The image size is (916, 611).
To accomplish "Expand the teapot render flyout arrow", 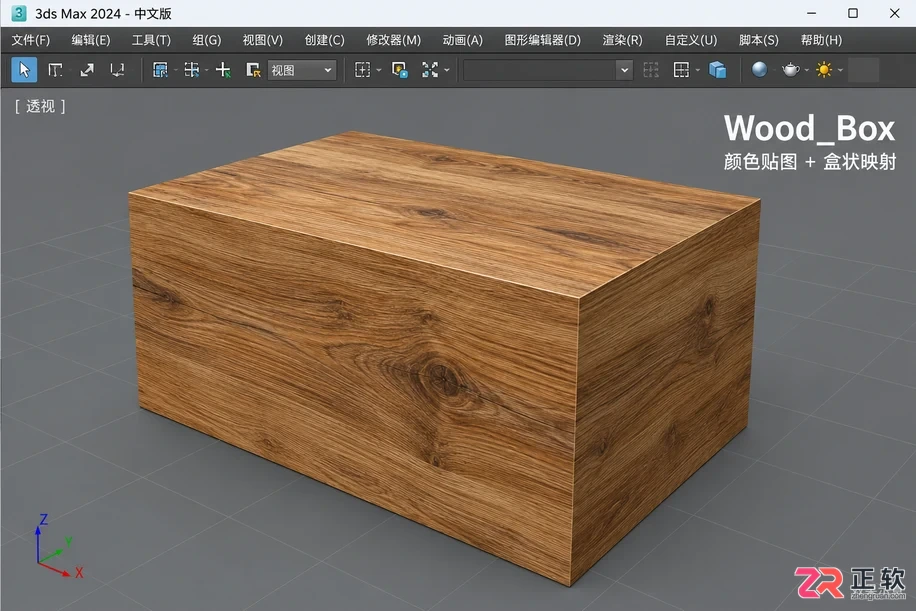I will [x=807, y=71].
